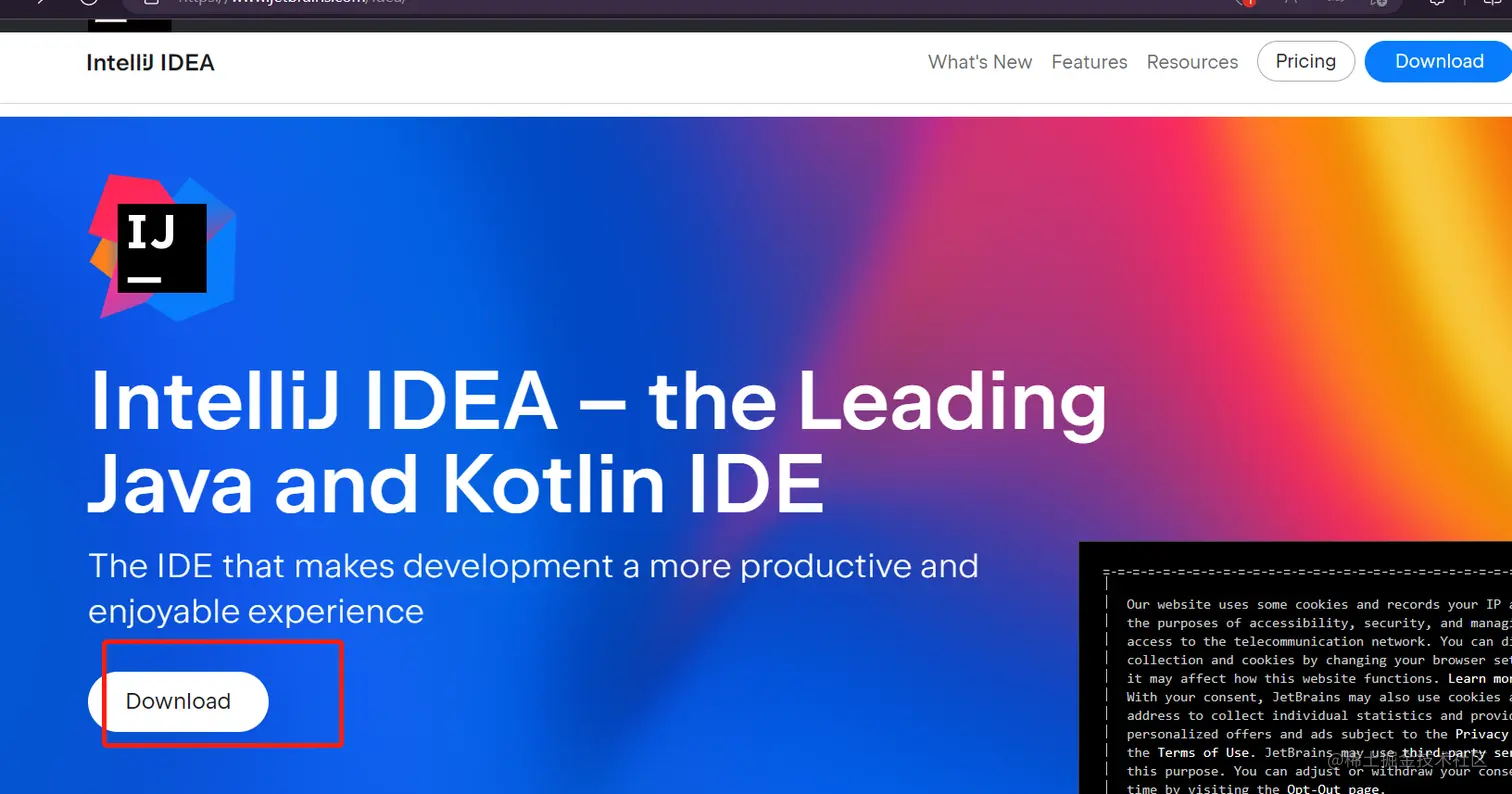Viewport: 1512px width, 794px height.
Task: Click the headline "IntelliJ IDEA – the Leading"
Action: (599, 403)
